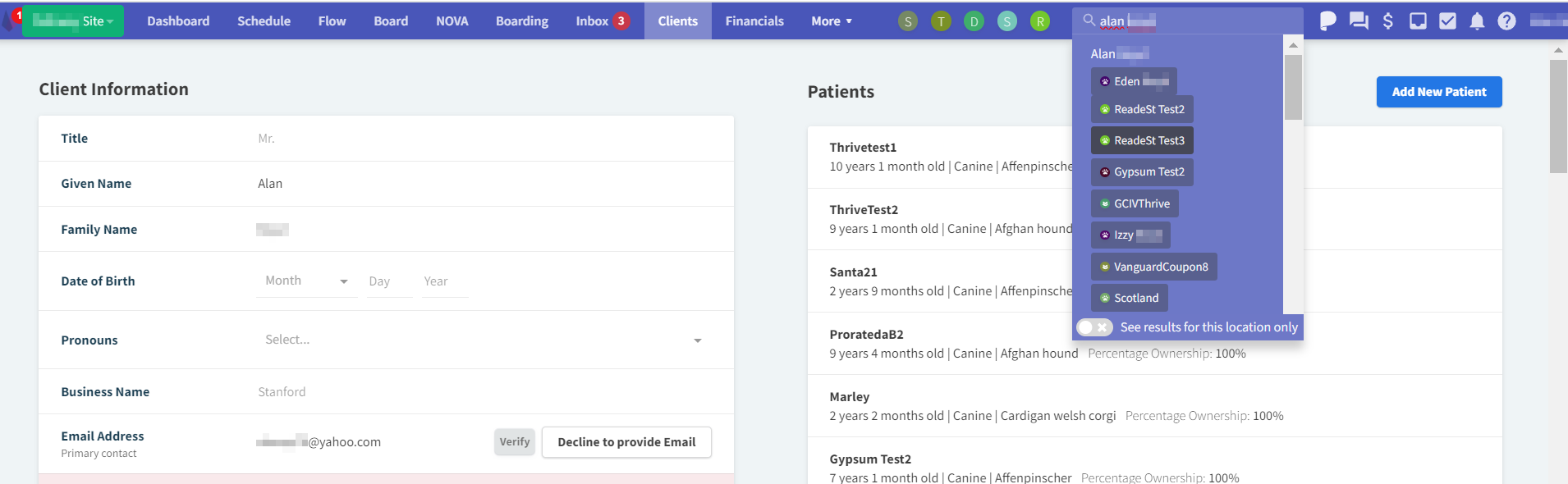Click the speech bubble icon beside search
The image size is (1568, 484).
point(1327,21)
